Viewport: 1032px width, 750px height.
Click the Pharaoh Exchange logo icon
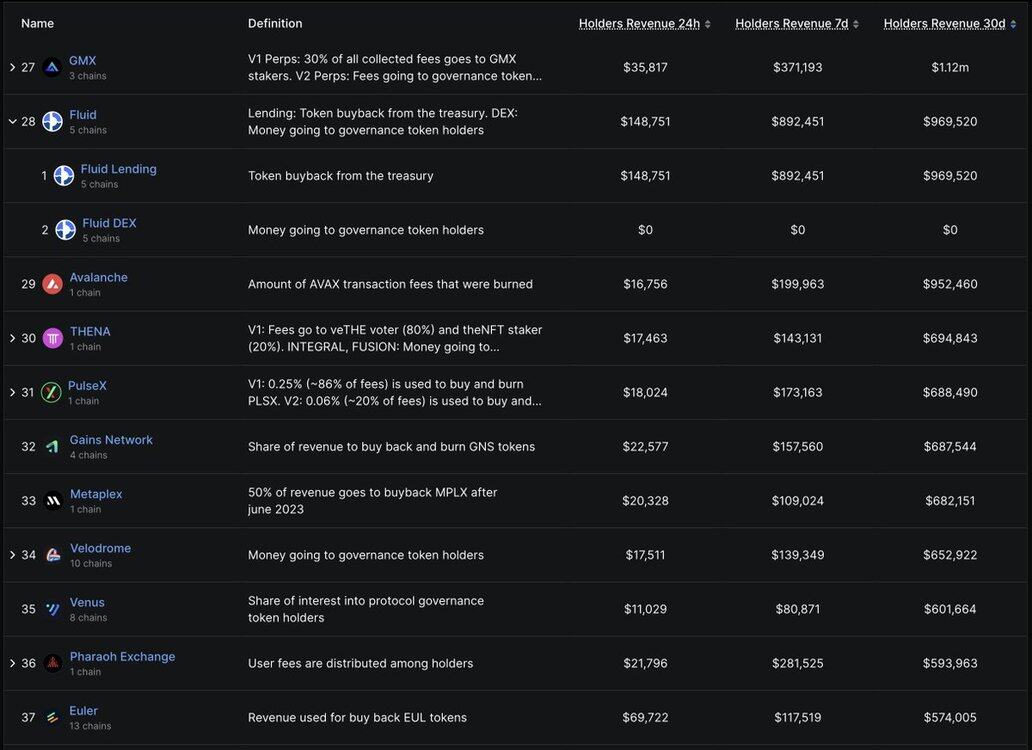pyautogui.click(x=53, y=664)
